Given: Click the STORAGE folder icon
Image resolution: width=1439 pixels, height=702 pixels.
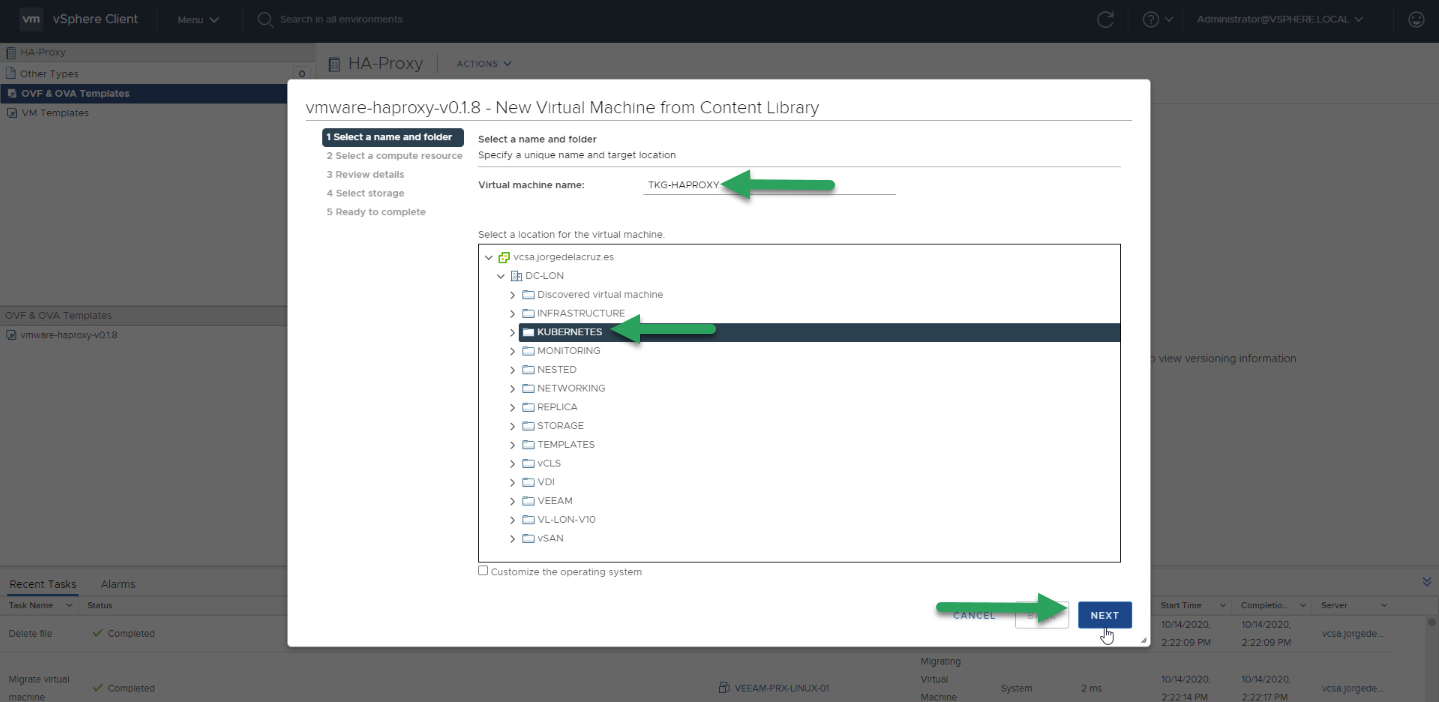Looking at the screenshot, I should (528, 426).
